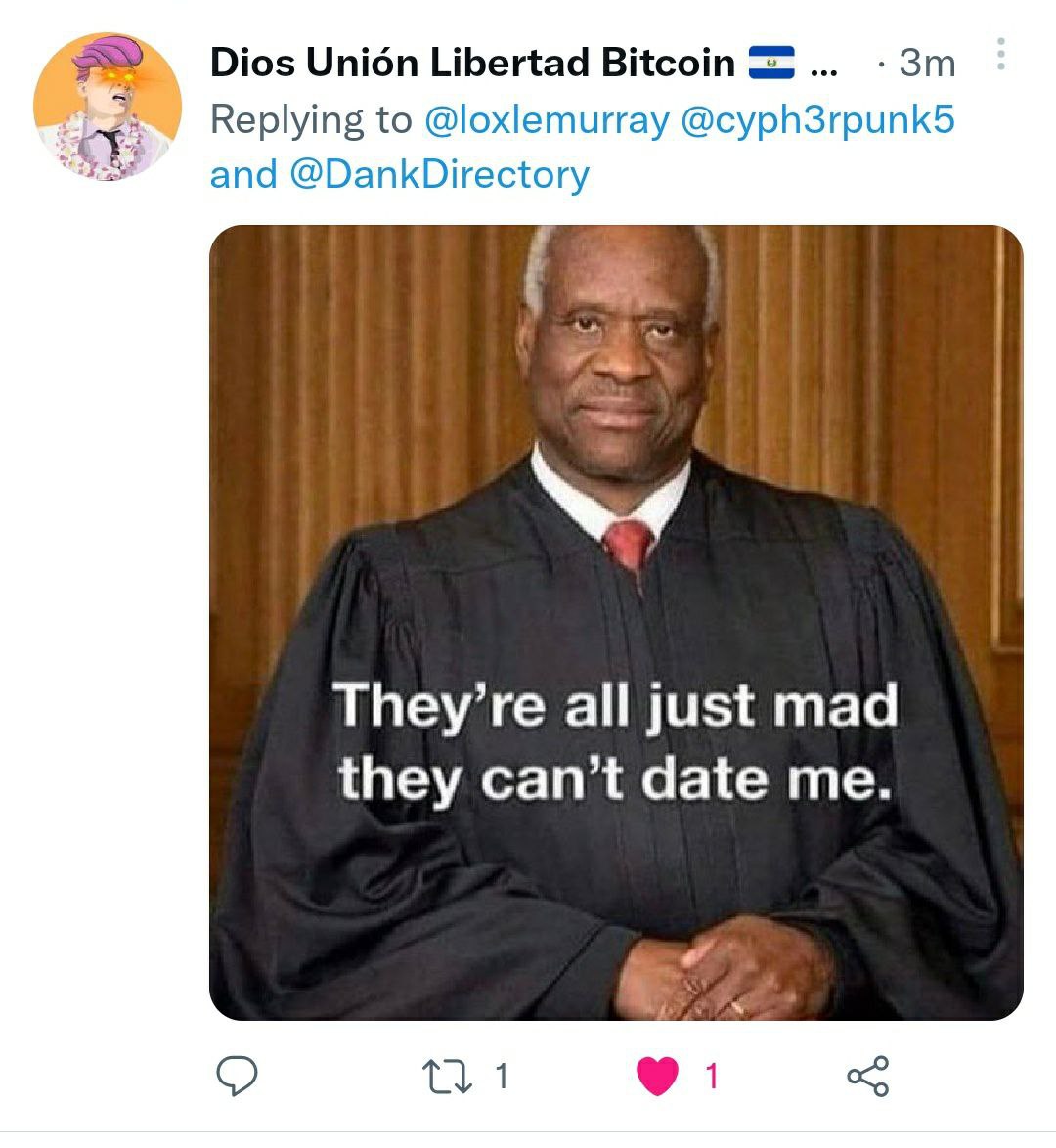
Task: View the retweet count of 1
Action: click(x=502, y=1077)
